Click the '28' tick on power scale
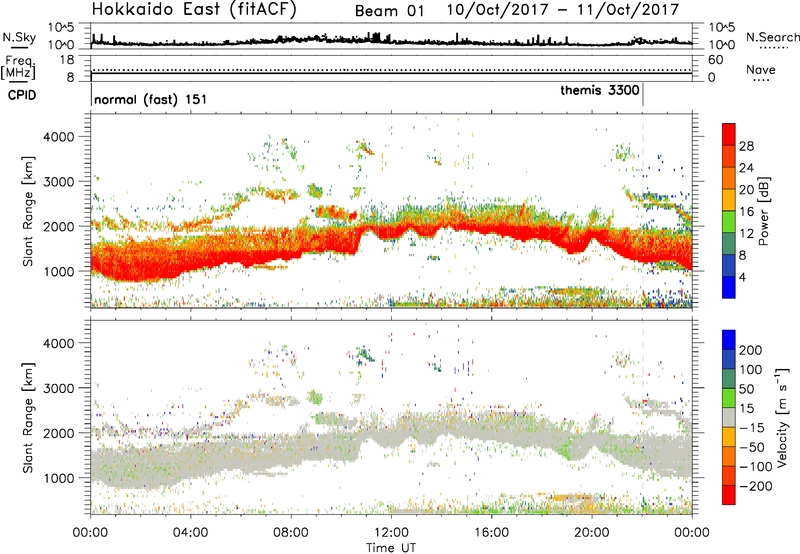800x554 pixels. (746, 146)
